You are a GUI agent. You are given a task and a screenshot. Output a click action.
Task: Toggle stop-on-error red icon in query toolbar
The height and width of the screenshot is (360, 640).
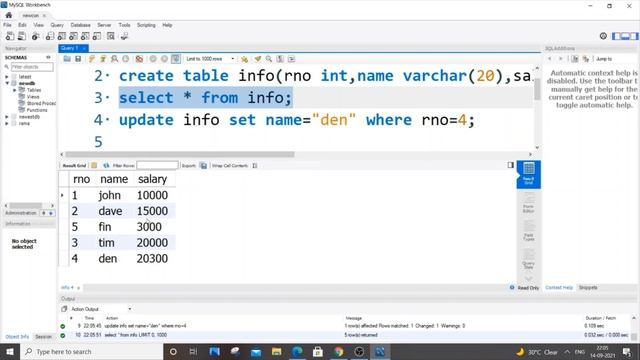[139, 59]
